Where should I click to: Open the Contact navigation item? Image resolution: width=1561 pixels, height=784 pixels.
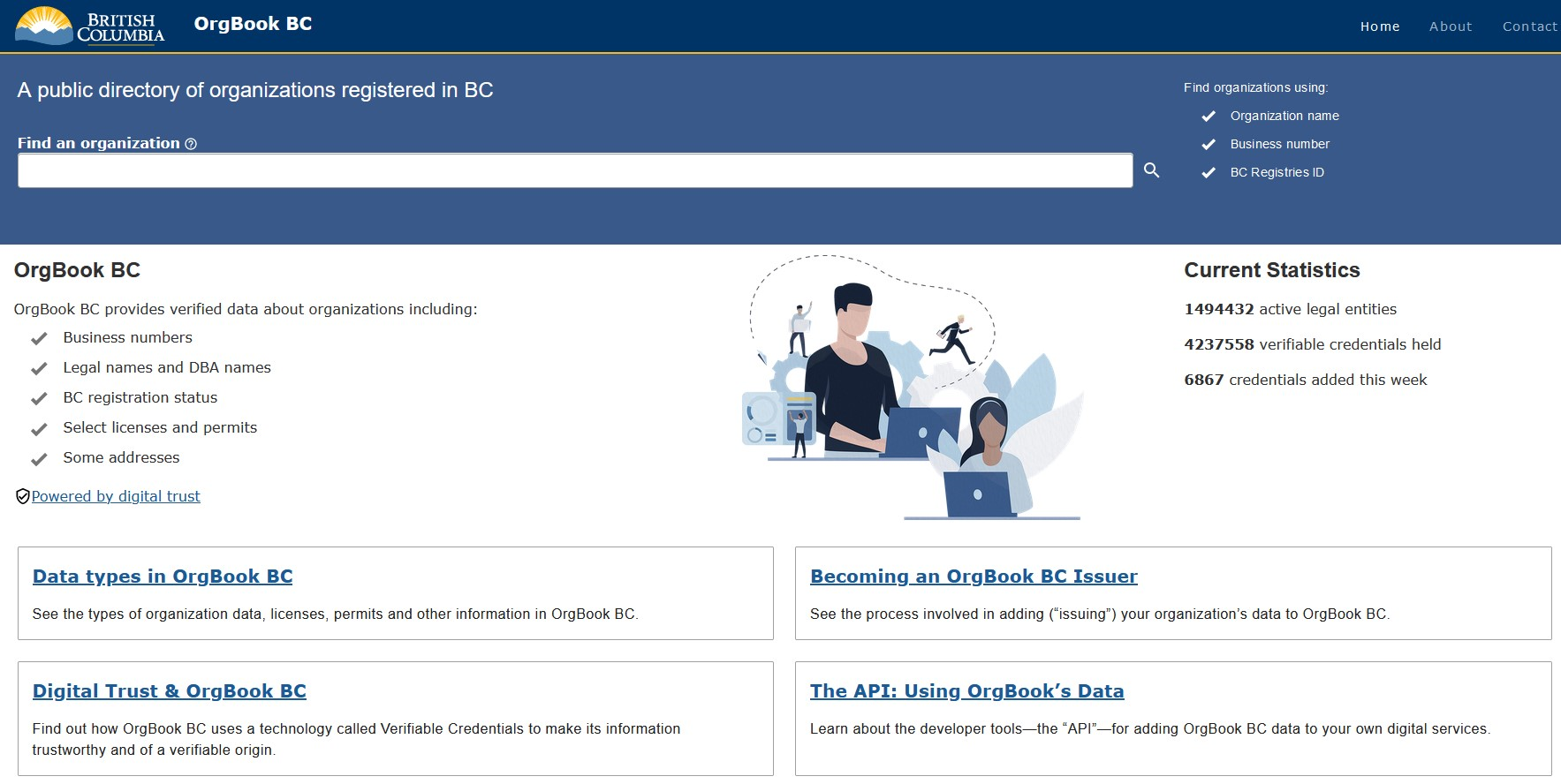click(1530, 26)
